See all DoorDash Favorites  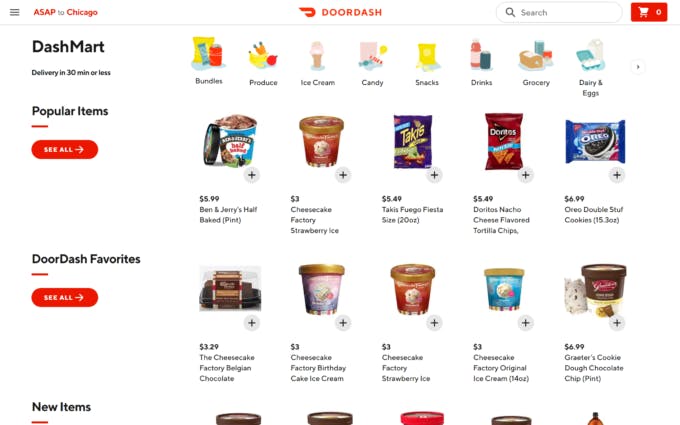65,298
